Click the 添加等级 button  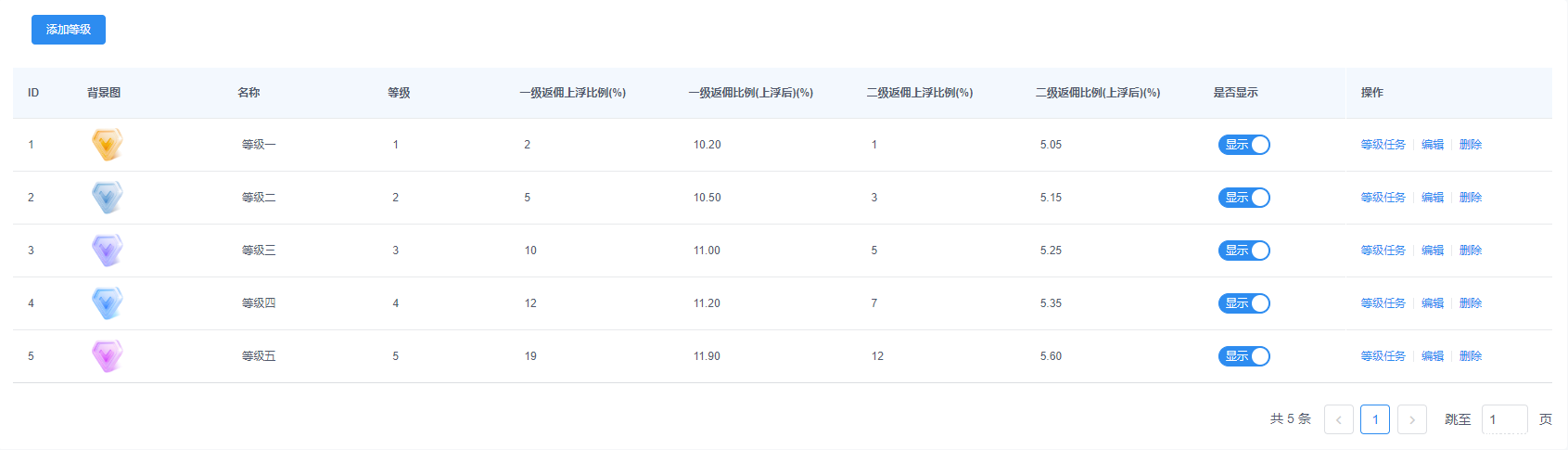click(x=69, y=30)
